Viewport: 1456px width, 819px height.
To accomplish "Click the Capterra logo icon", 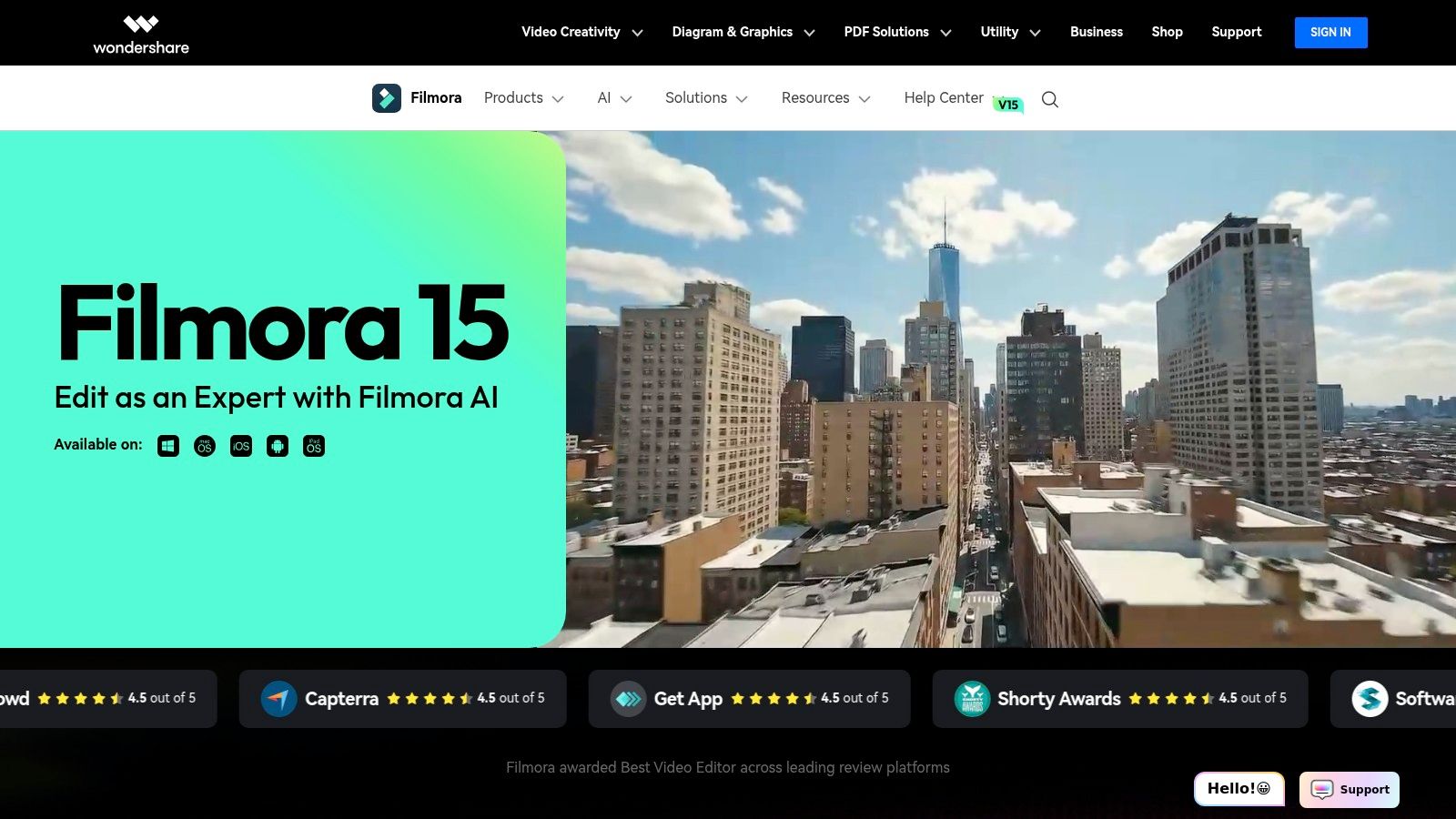I will click(278, 699).
